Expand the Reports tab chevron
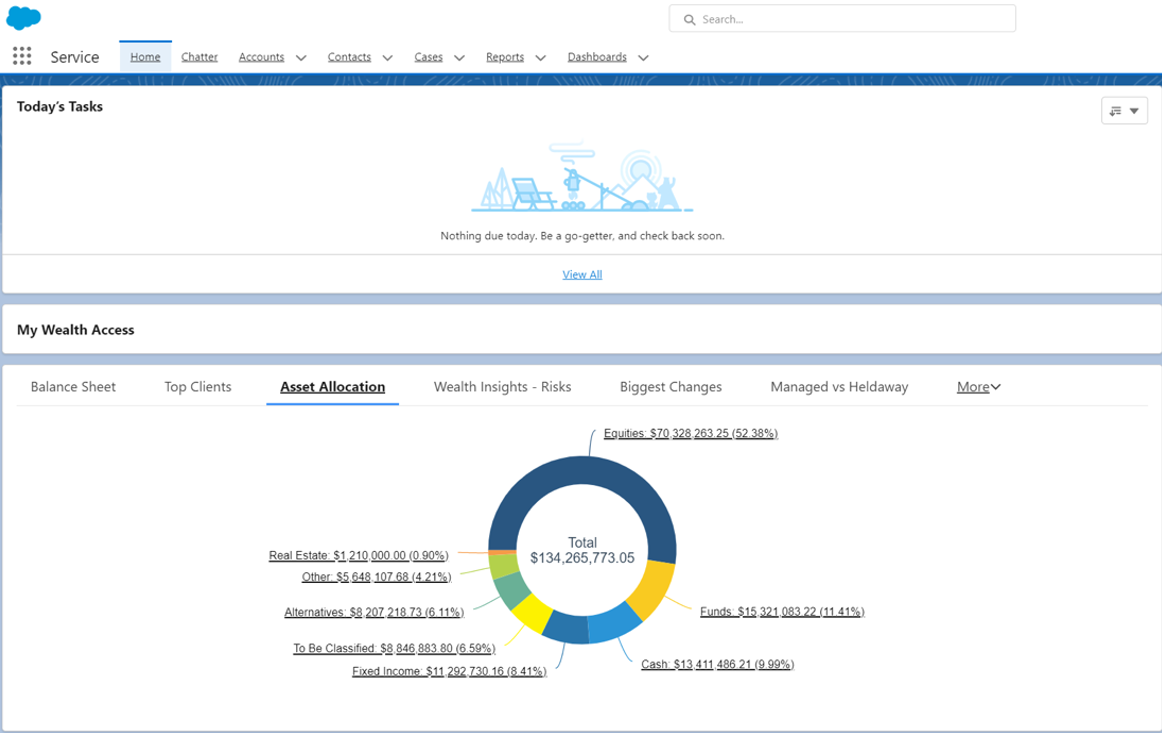The image size is (1162, 733). pos(540,58)
